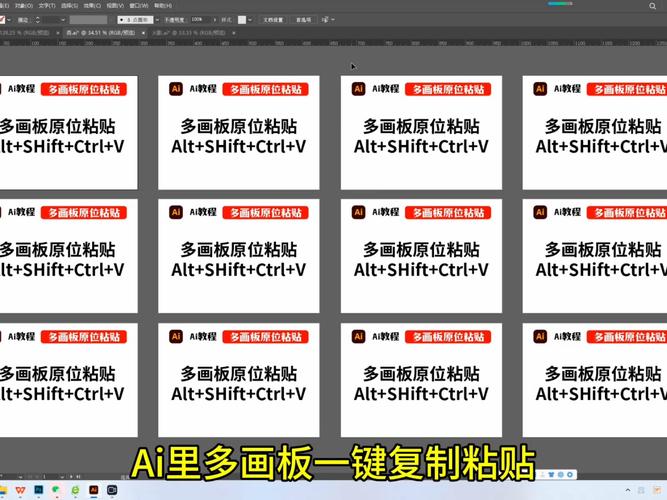Open the 文字(T) menu
Viewport: 667px width, 500px height.
pyautogui.click(x=47, y=6)
